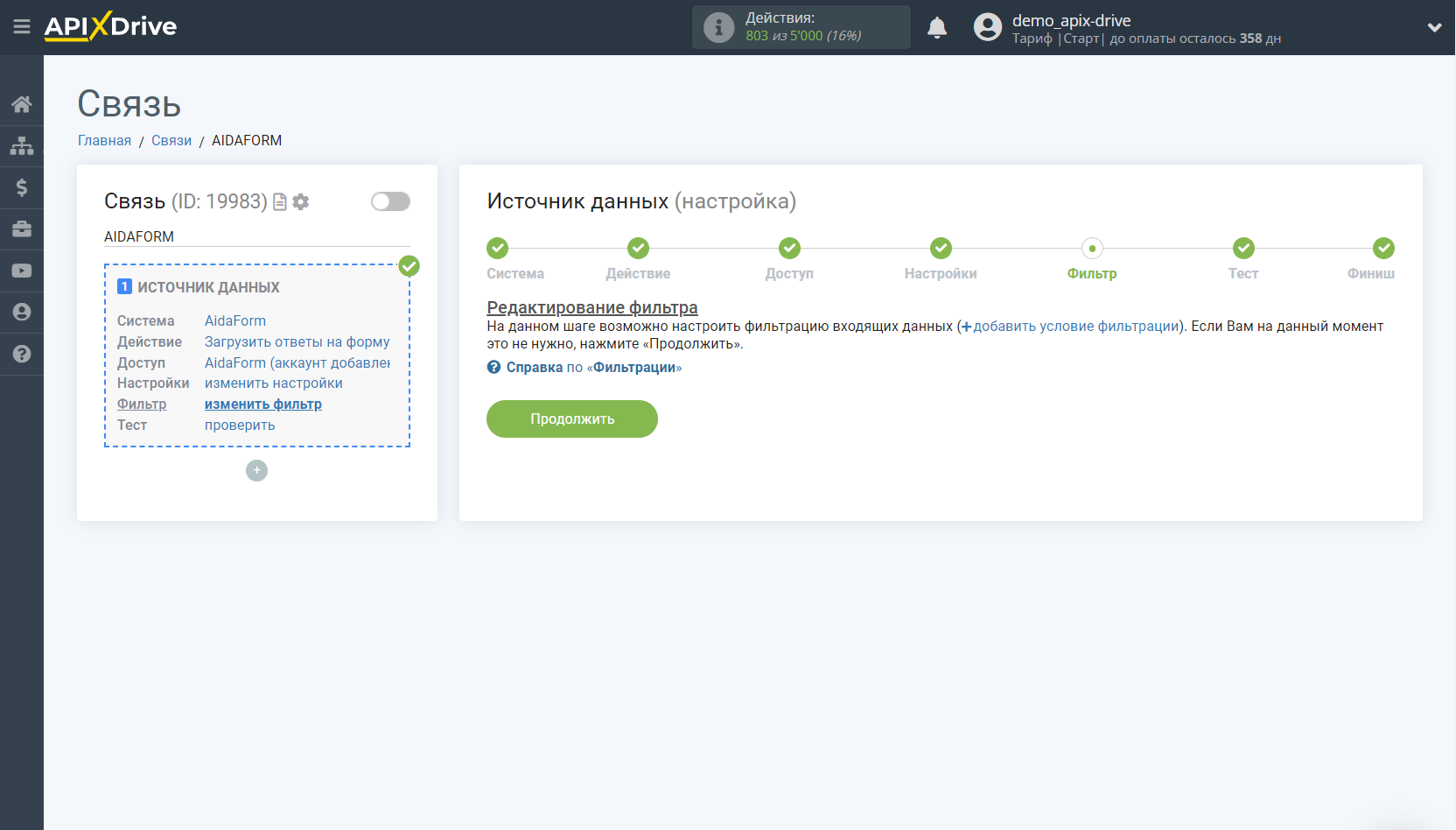The width and height of the screenshot is (1456, 830).
Task: Click the AIDAFORM connection name field
Action: click(257, 237)
